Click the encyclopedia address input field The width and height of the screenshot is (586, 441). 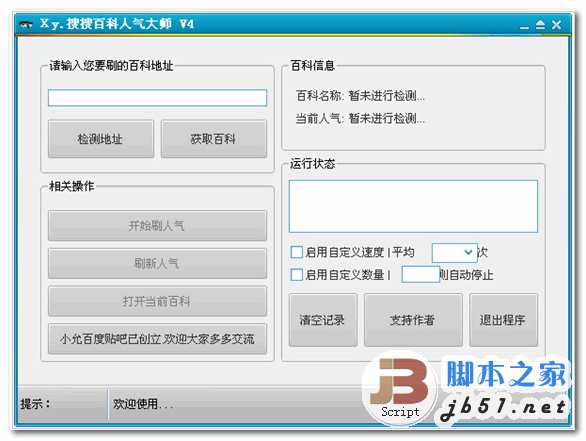(157, 98)
